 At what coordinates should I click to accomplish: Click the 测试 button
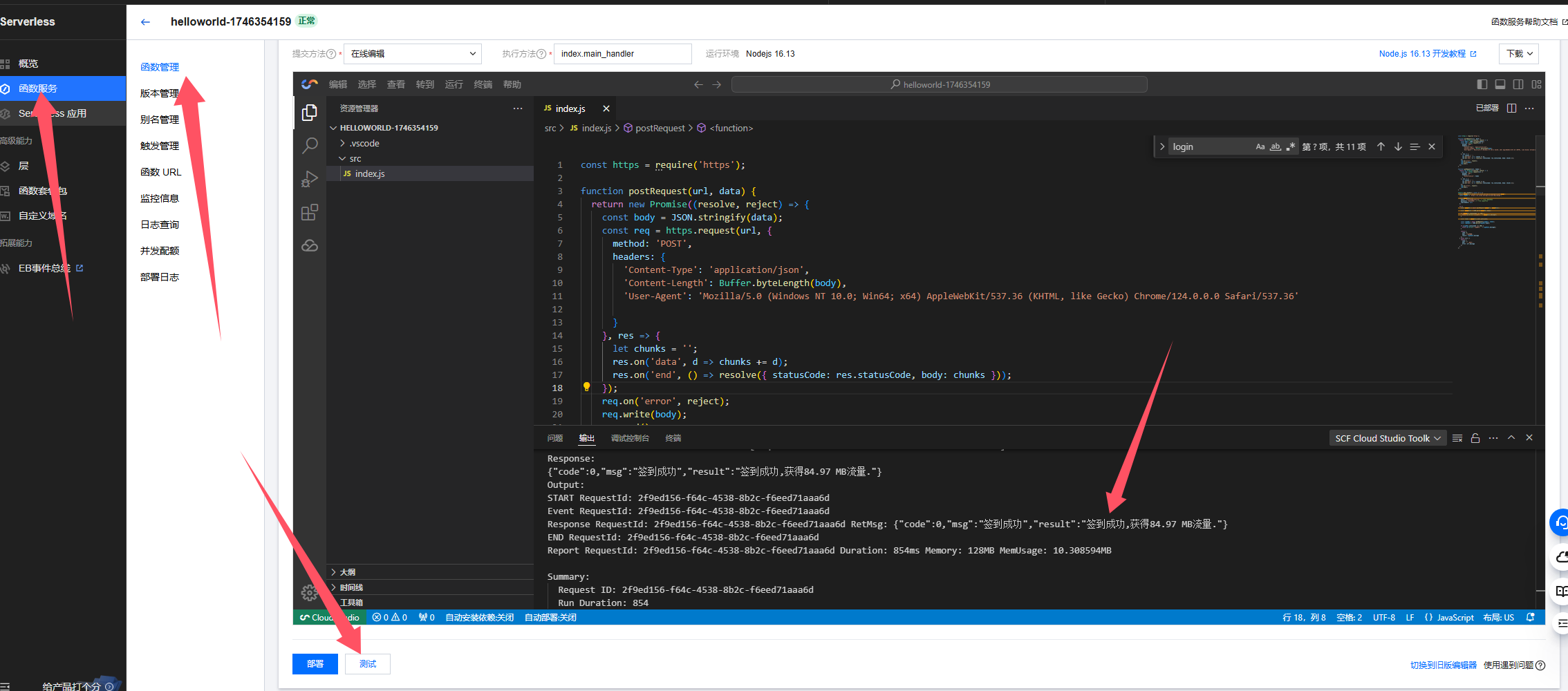pyautogui.click(x=368, y=664)
